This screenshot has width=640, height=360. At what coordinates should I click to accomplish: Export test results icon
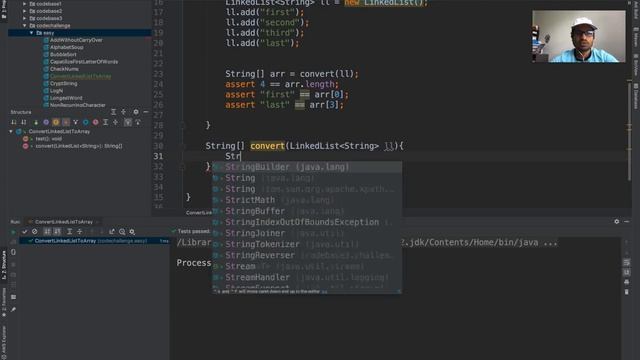(x=112, y=231)
